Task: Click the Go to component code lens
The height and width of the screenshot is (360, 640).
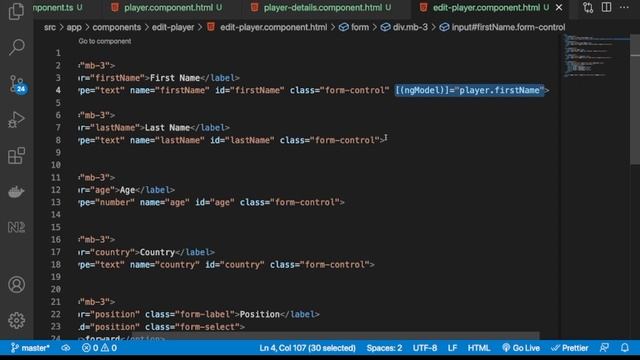Action: (x=105, y=41)
